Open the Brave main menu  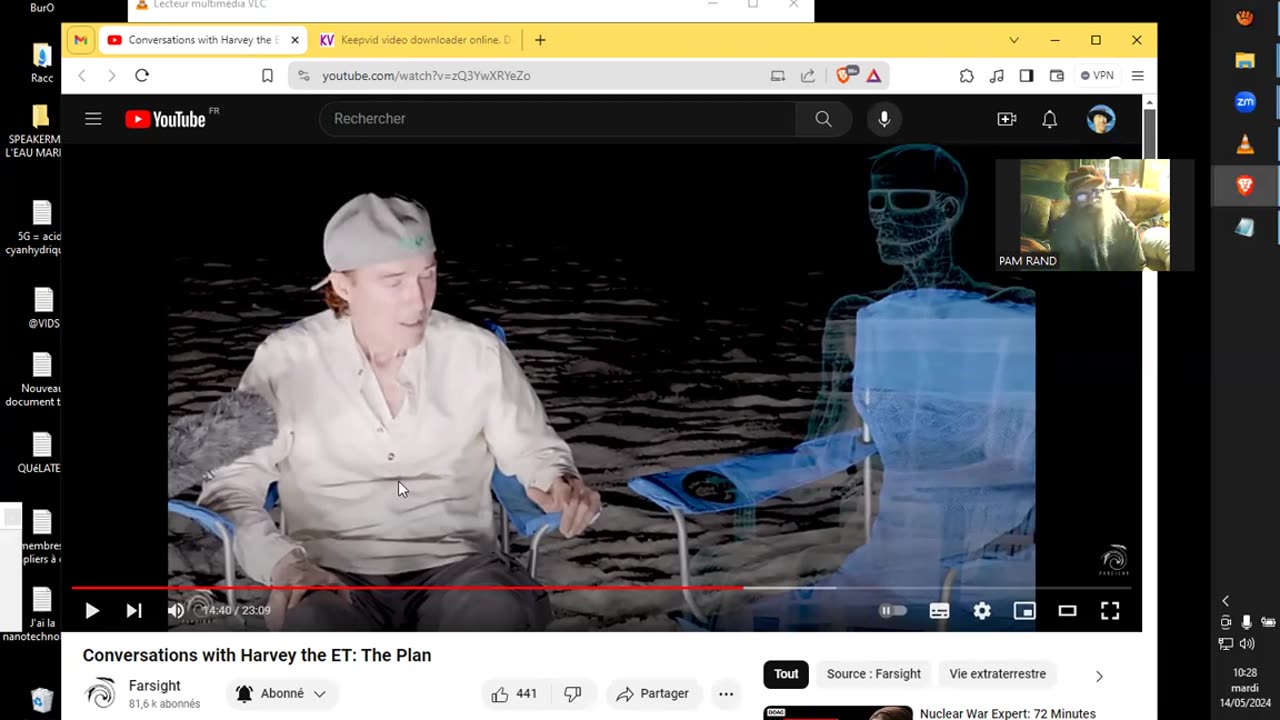pyautogui.click(x=1137, y=75)
